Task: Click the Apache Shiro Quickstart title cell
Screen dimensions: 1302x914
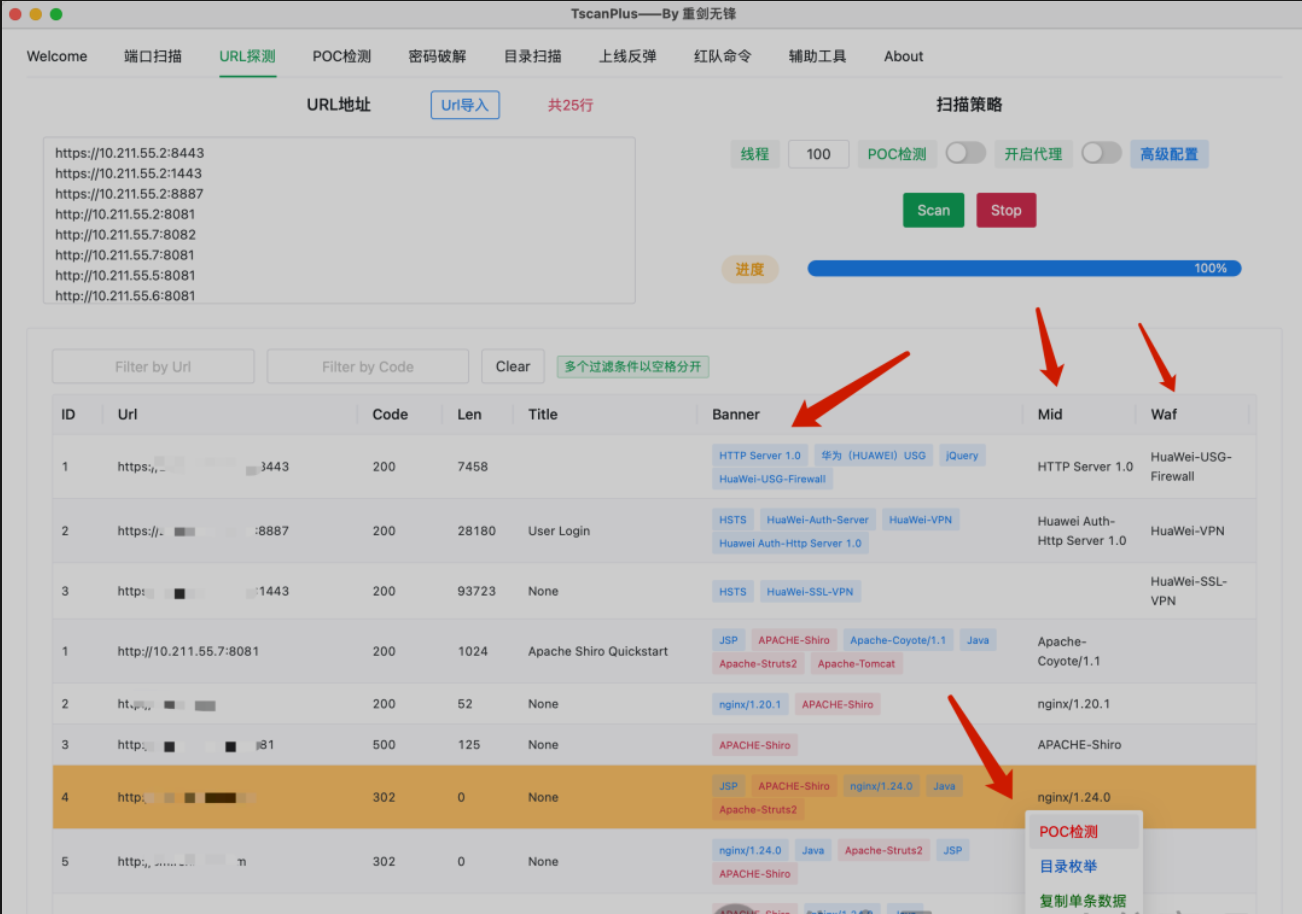Action: point(599,651)
